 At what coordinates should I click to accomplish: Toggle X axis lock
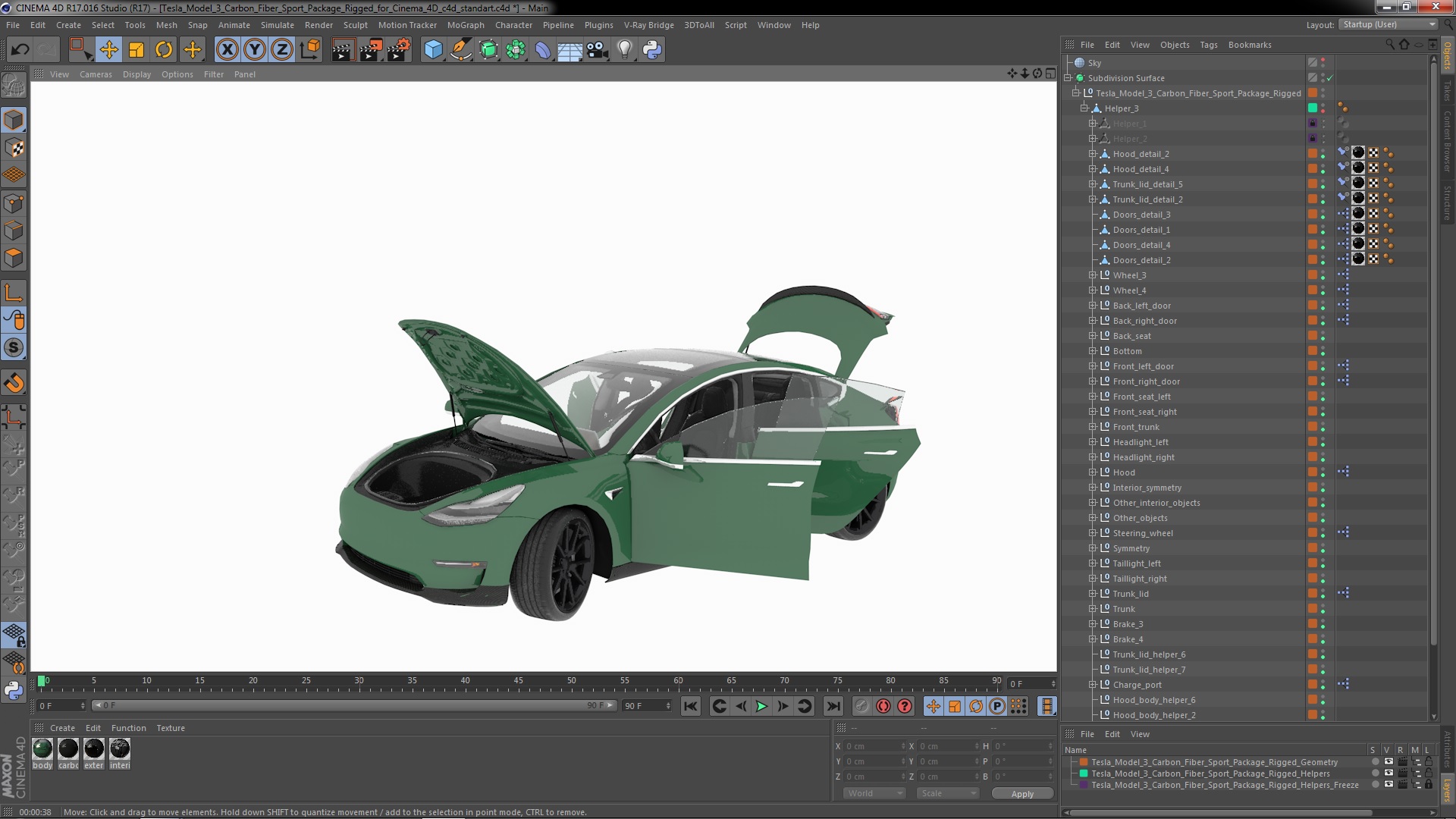click(227, 50)
